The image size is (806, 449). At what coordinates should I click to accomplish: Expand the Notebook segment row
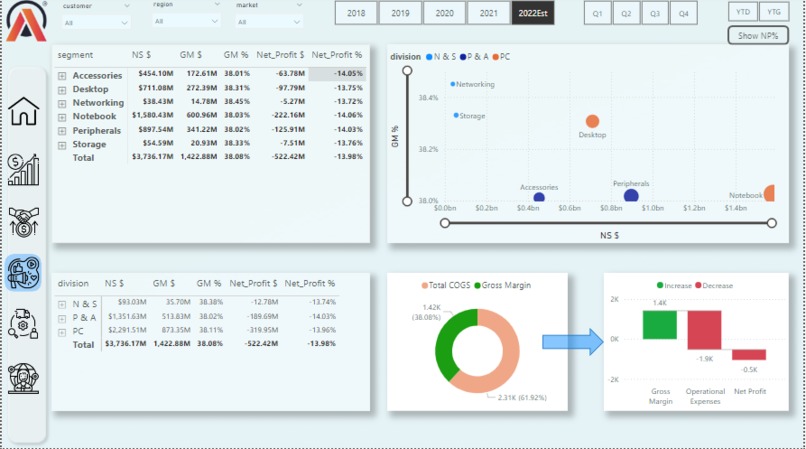[62, 117]
